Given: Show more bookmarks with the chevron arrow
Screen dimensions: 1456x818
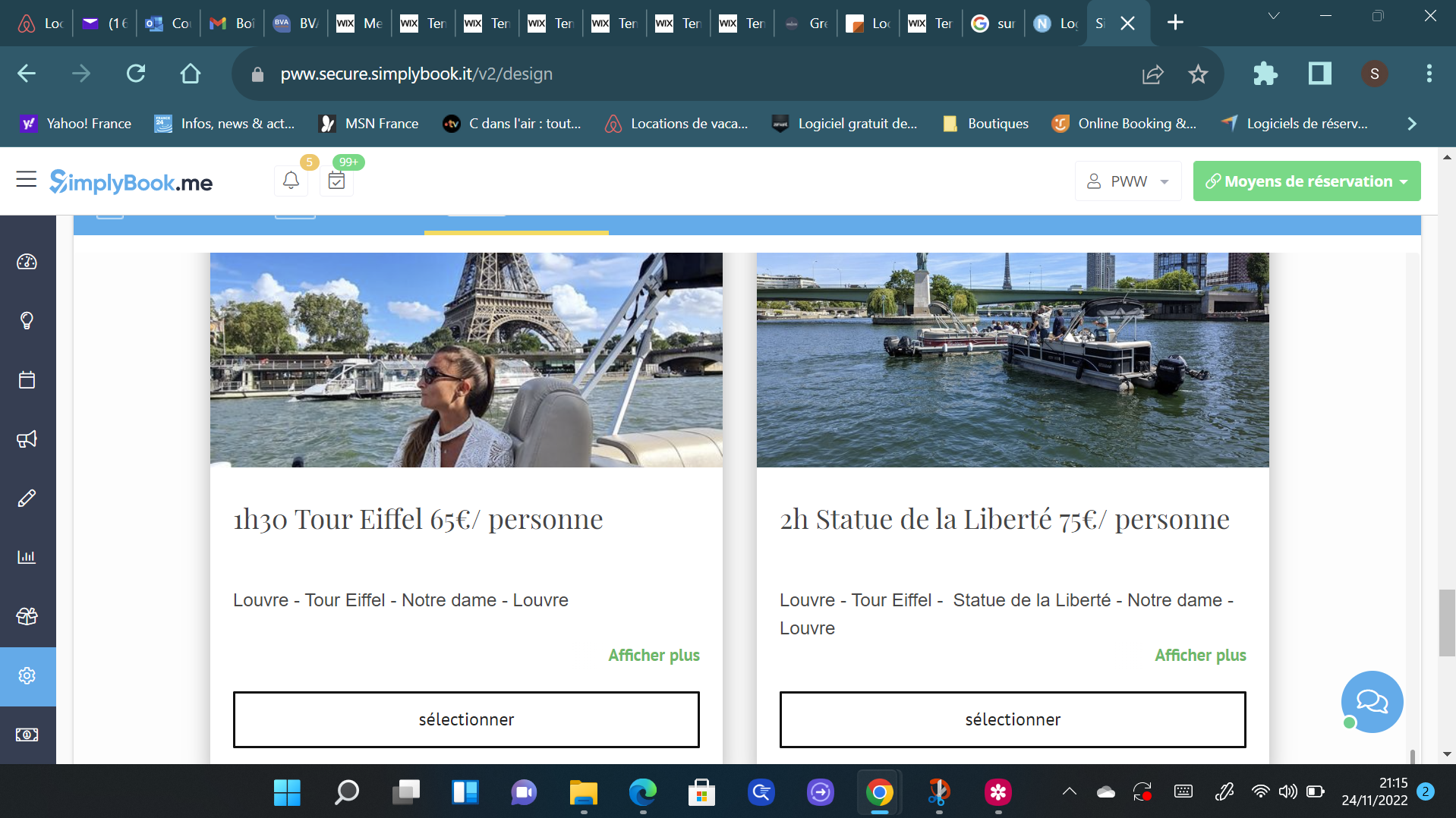Looking at the screenshot, I should pos(1411,124).
